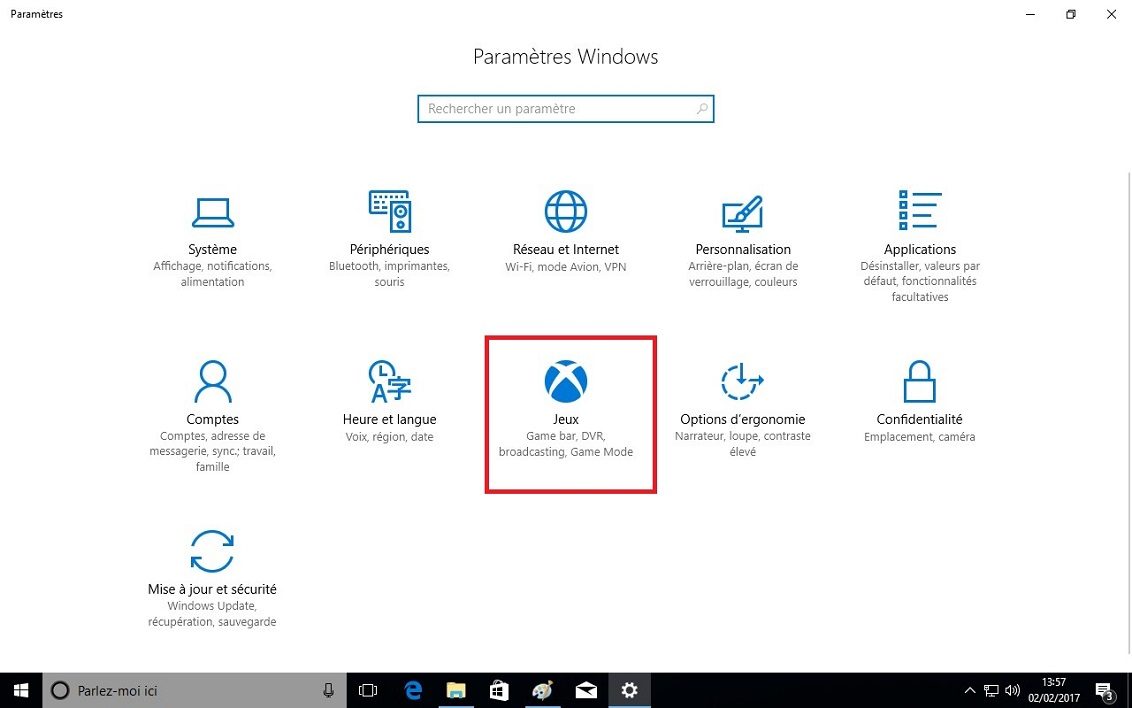
Task: Open the Comptes person icon
Action: click(212, 381)
